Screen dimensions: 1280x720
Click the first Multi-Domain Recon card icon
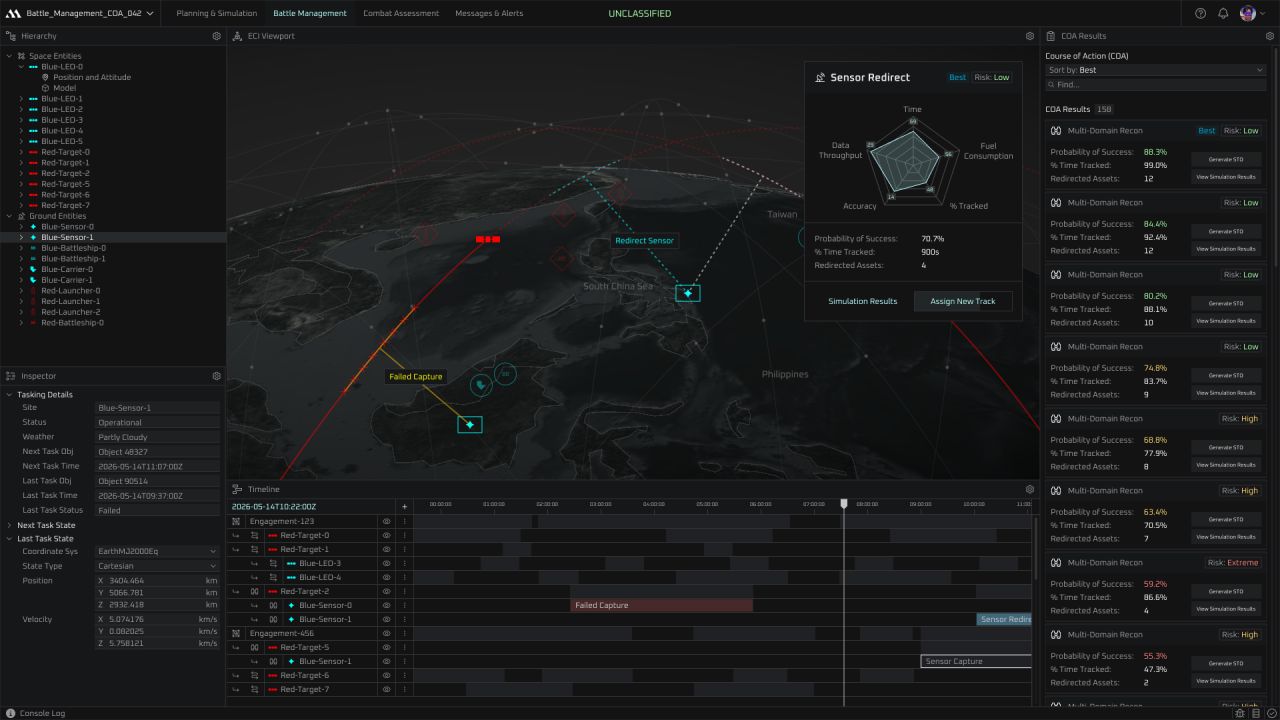coord(1056,131)
